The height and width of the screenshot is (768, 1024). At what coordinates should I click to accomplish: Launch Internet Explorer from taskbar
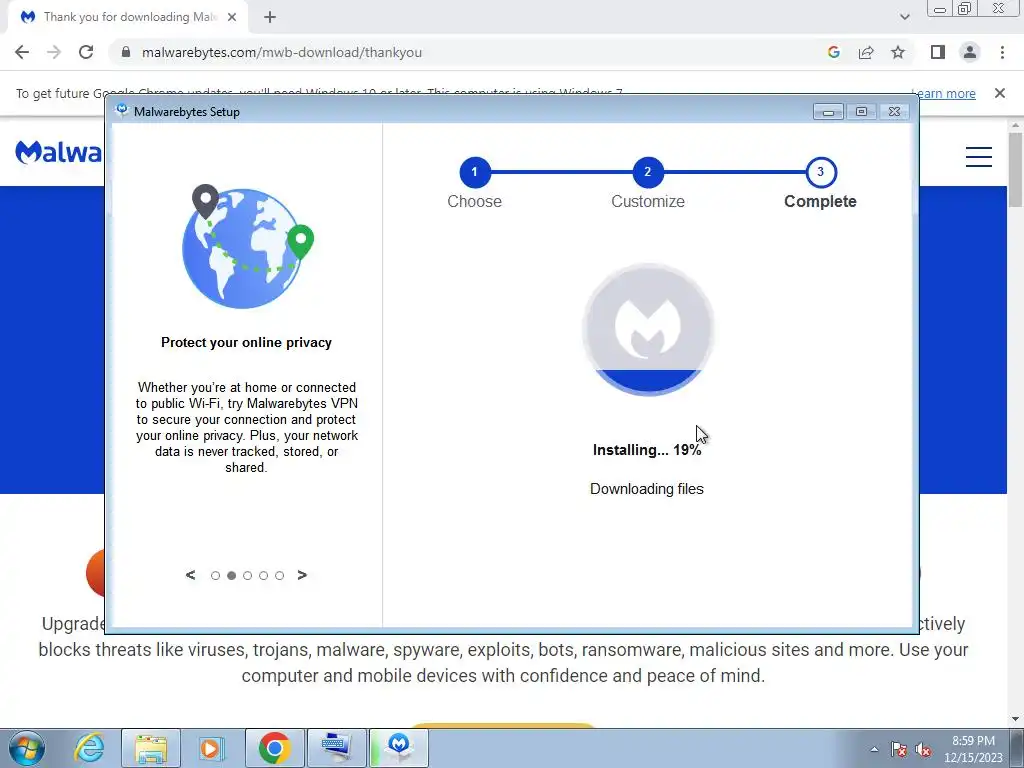click(89, 748)
